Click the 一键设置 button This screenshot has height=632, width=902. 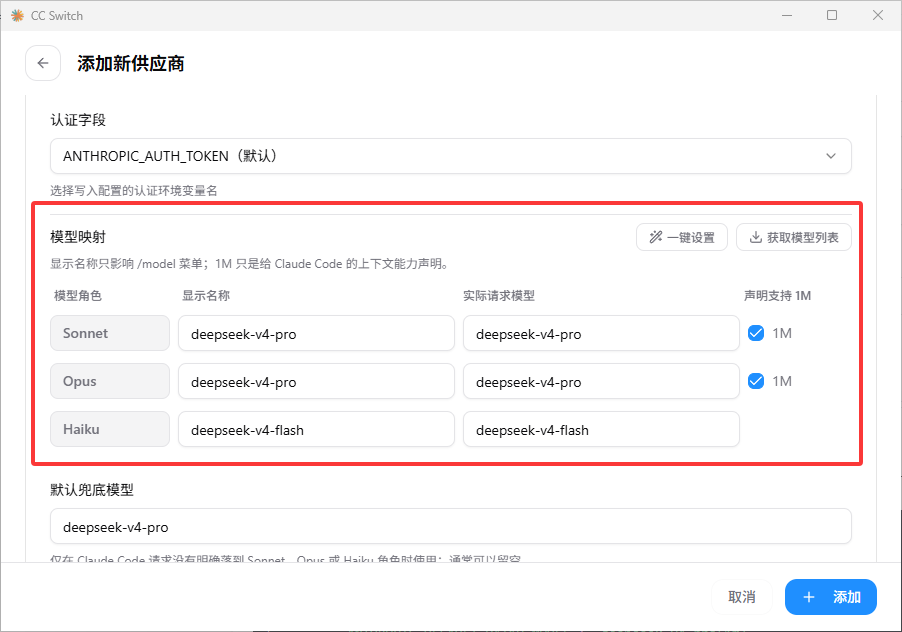click(682, 237)
